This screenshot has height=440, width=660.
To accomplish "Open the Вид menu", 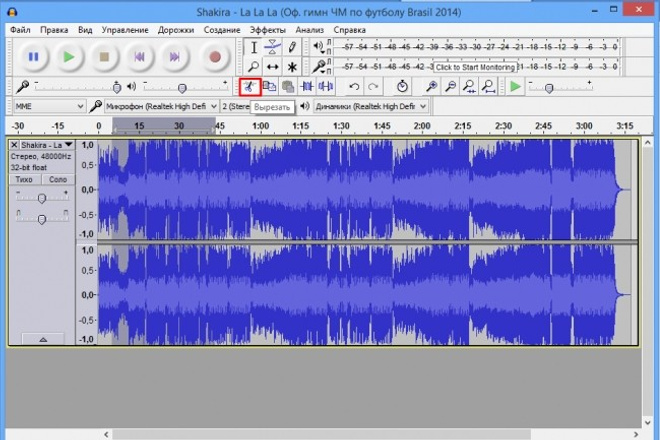I will pos(85,30).
